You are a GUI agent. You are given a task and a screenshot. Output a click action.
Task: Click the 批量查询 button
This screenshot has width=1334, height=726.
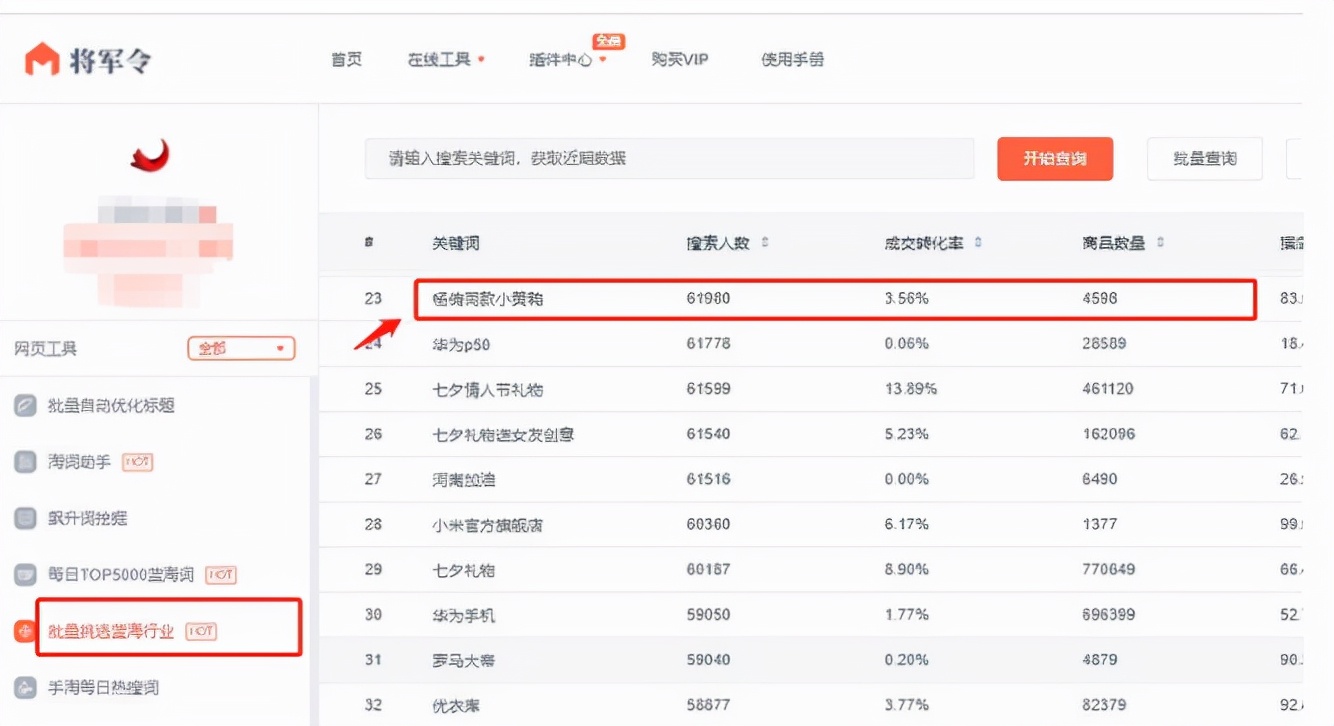click(1204, 158)
